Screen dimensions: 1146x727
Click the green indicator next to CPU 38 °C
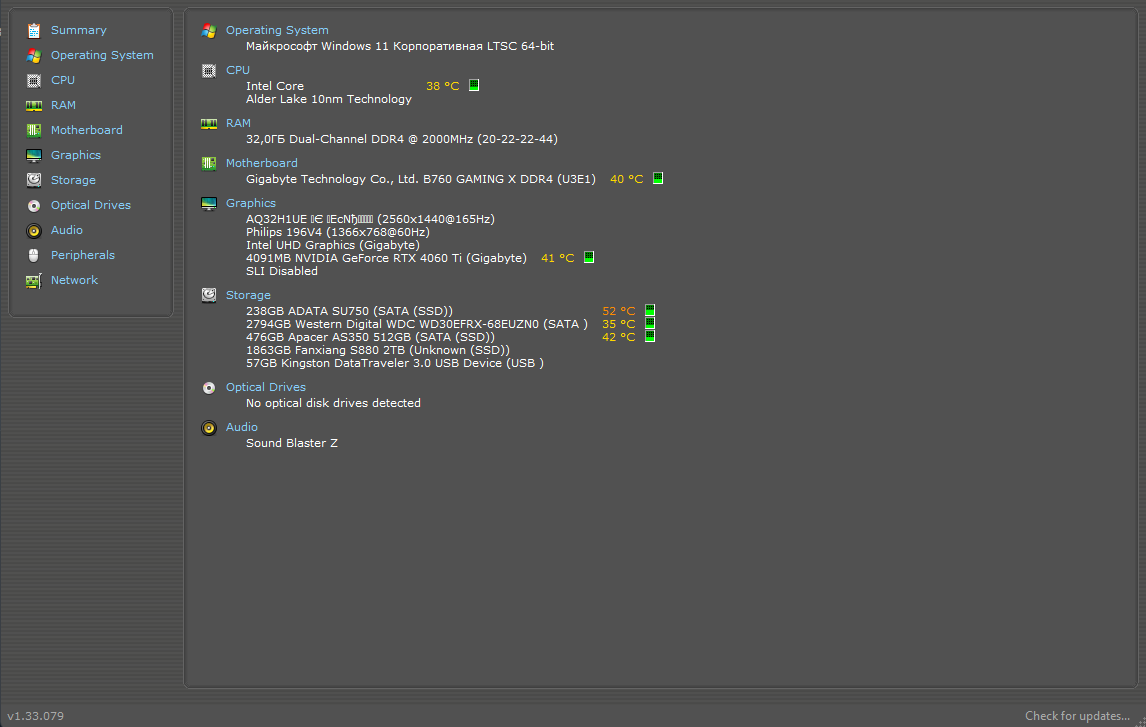coord(474,85)
